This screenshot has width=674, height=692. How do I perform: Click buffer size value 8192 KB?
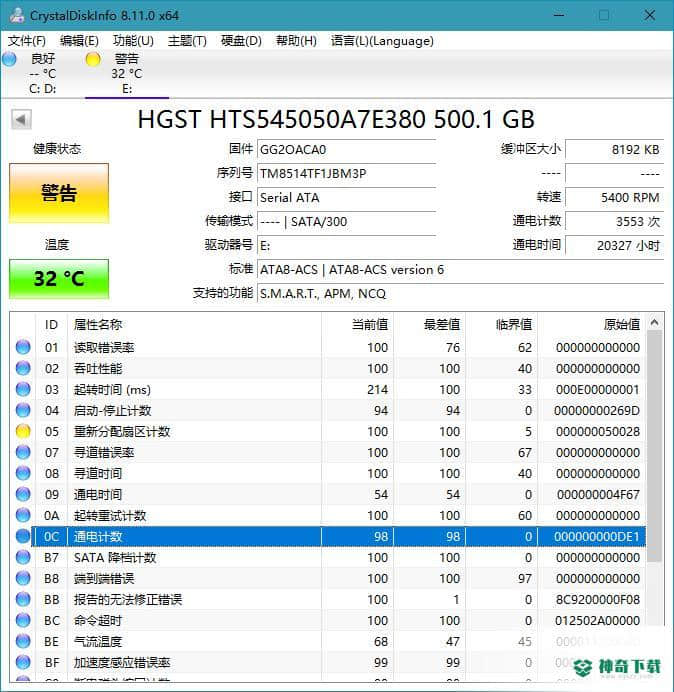pos(614,150)
